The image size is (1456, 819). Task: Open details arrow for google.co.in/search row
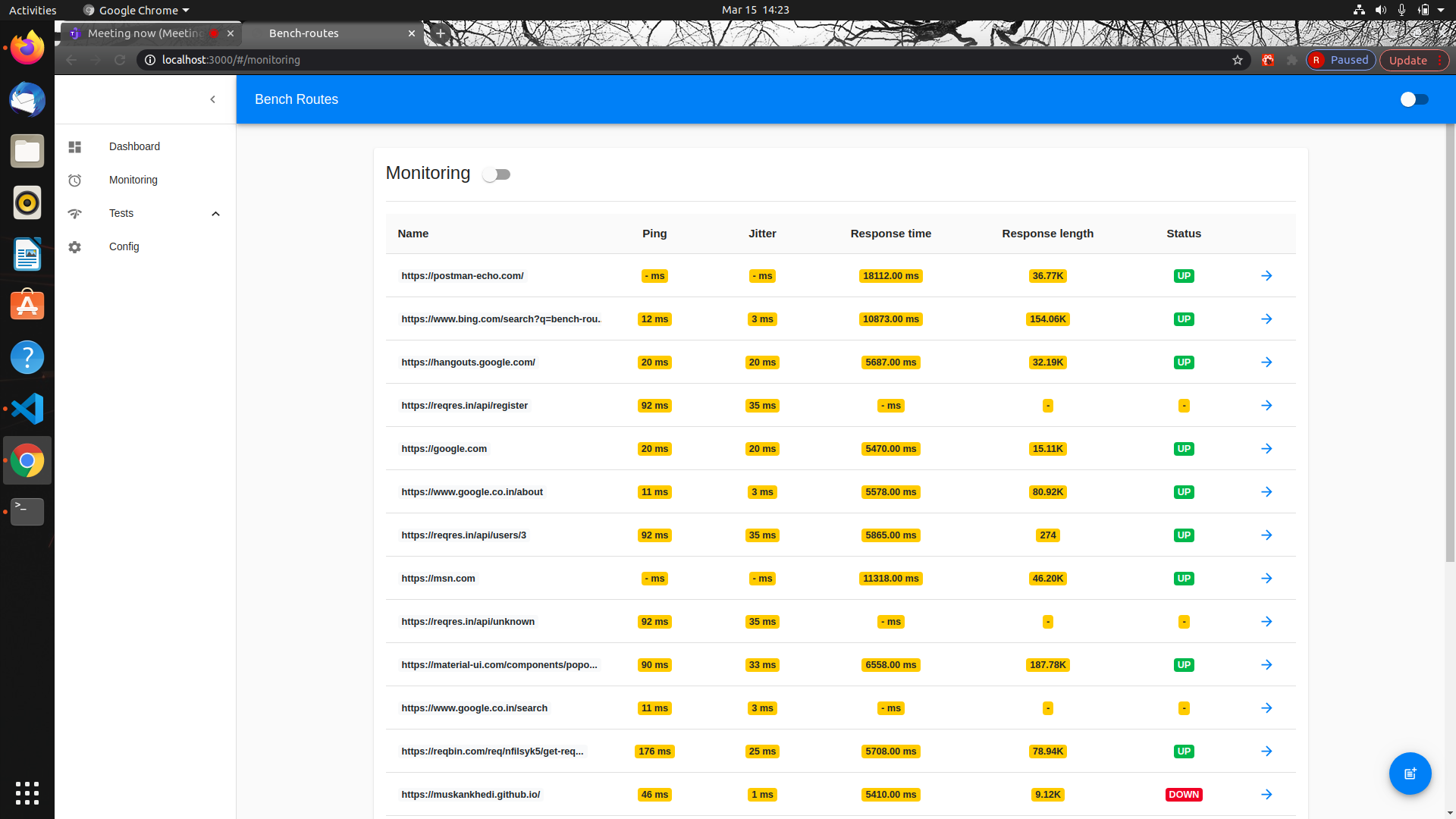[1266, 708]
